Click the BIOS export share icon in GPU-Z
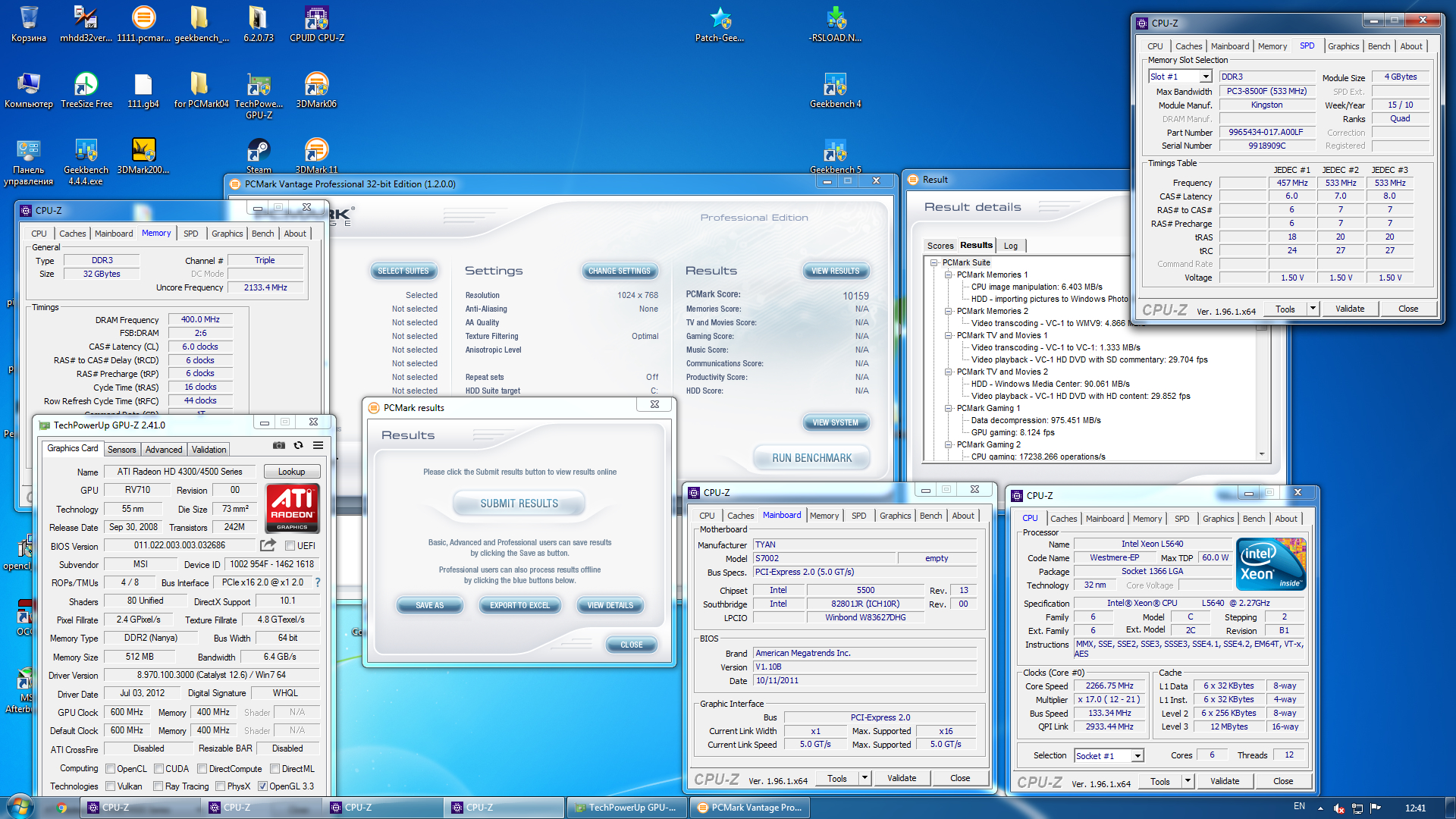Image resolution: width=1456 pixels, height=819 pixels. click(x=268, y=545)
